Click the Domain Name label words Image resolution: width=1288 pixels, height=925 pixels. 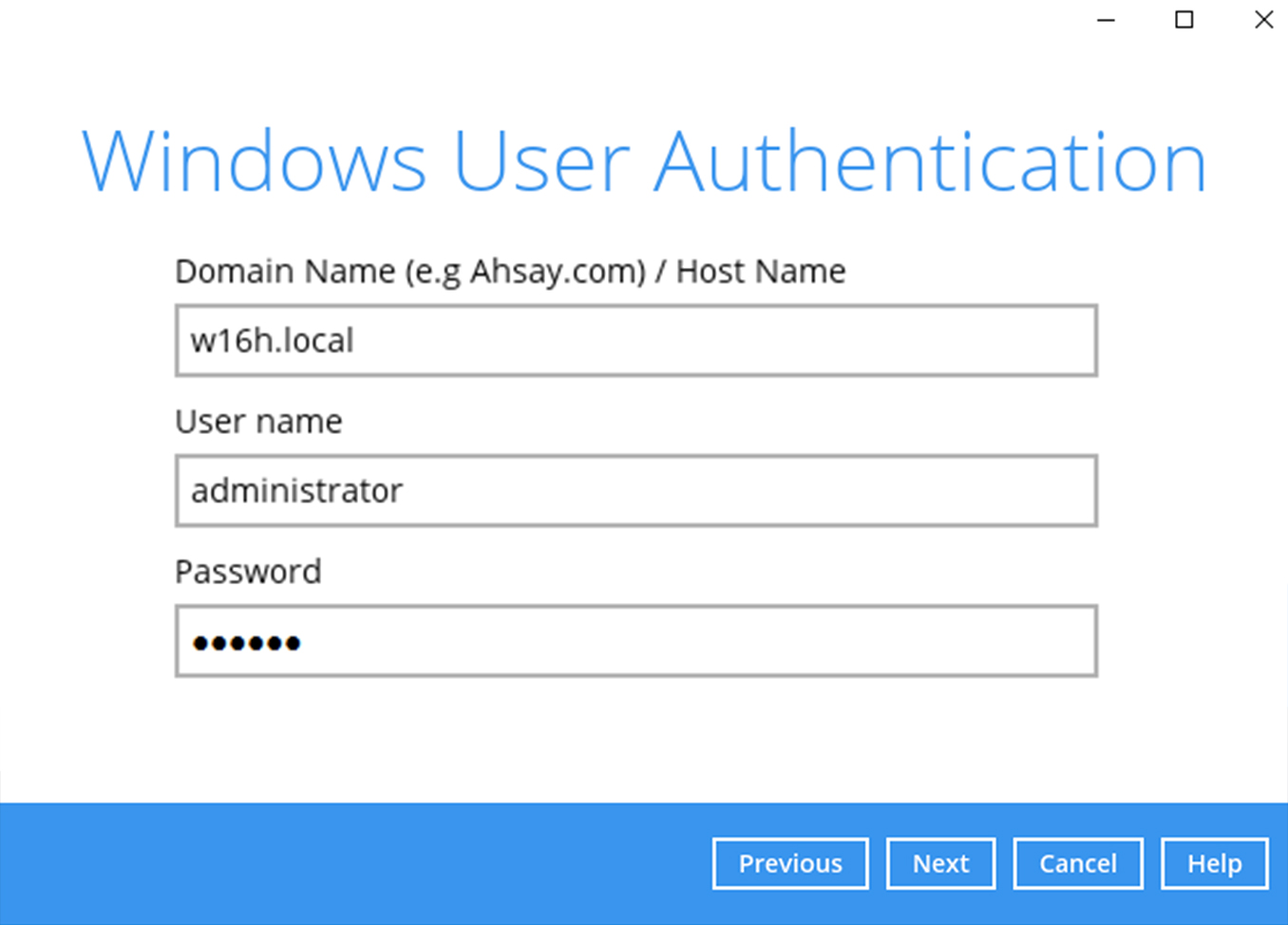[285, 272]
